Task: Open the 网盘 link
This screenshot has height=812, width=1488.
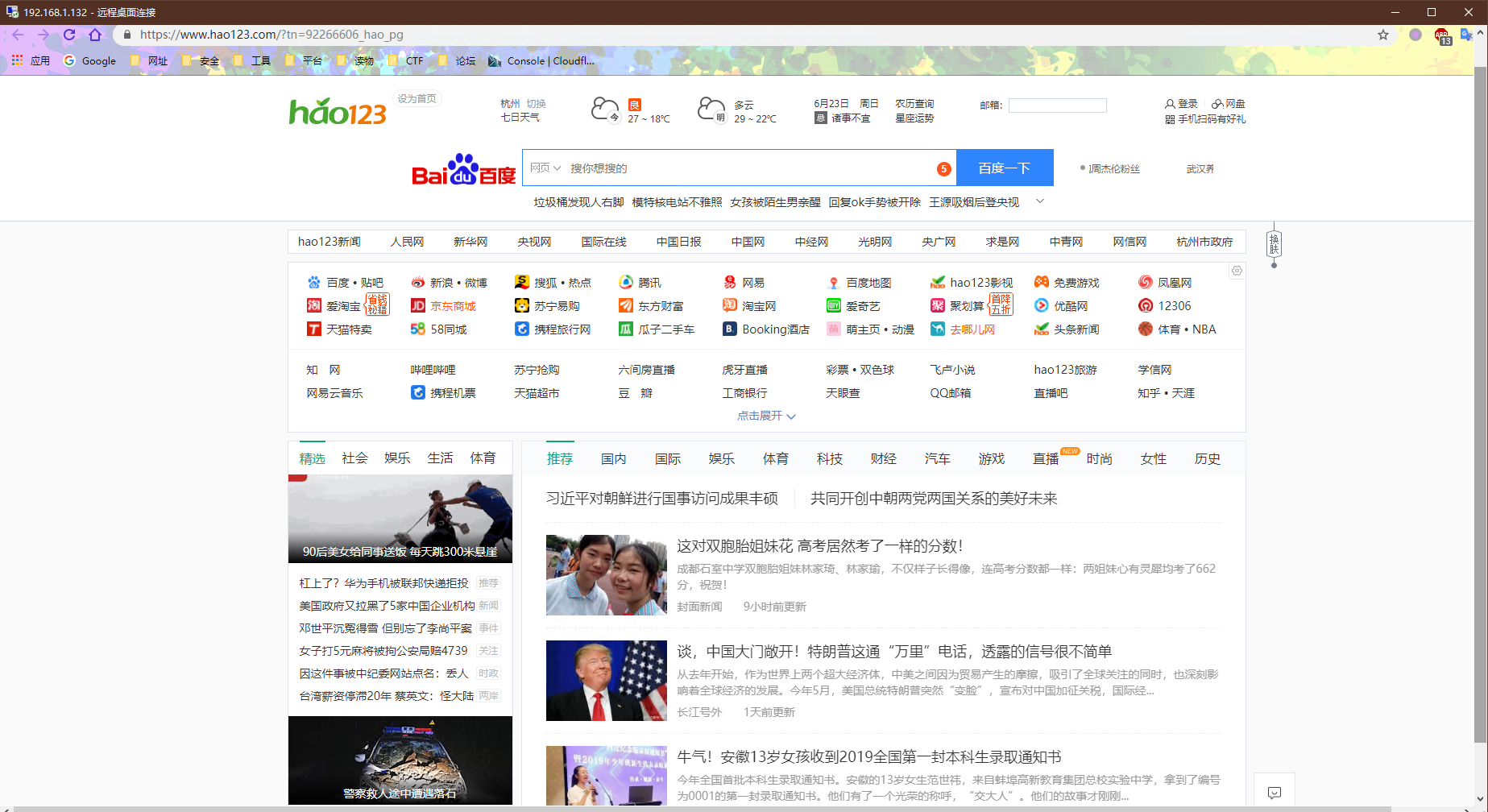Action: coord(1229,104)
